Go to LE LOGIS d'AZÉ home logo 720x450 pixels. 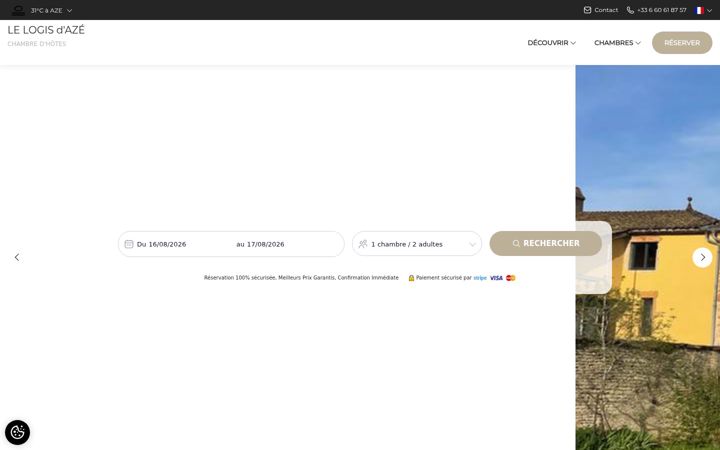pyautogui.click(x=46, y=30)
